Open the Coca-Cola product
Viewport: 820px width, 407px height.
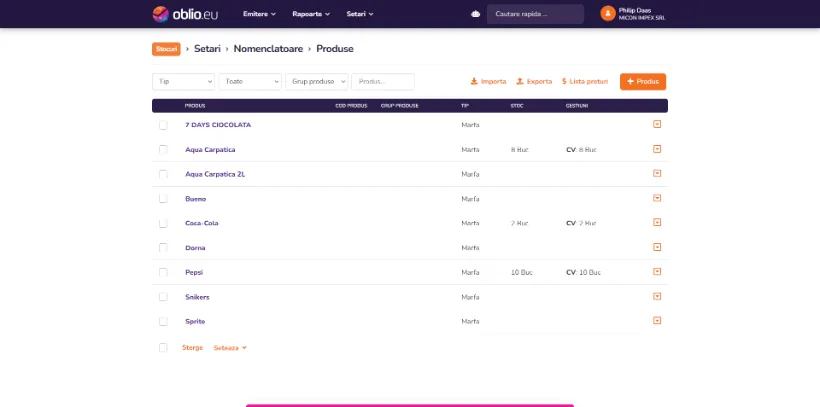(202, 223)
